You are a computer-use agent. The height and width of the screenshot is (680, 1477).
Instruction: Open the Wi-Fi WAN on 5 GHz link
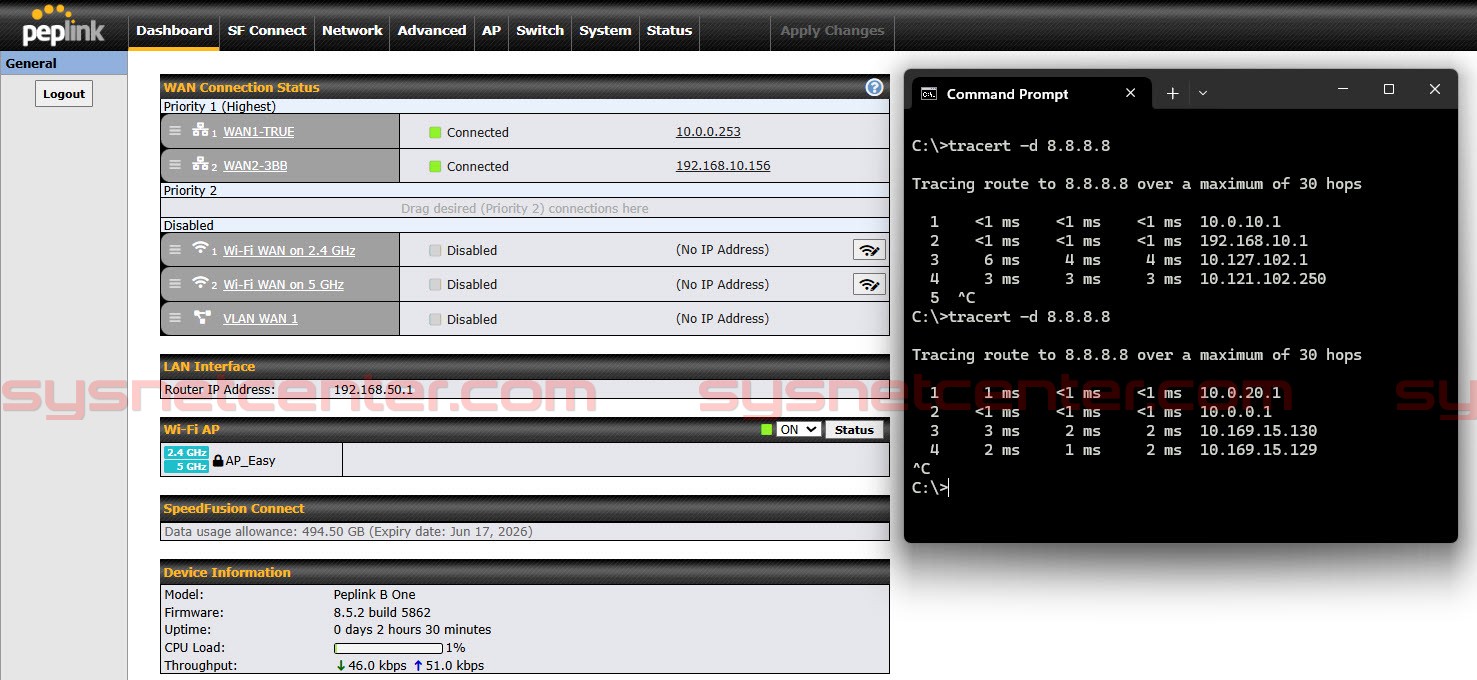tap(283, 285)
